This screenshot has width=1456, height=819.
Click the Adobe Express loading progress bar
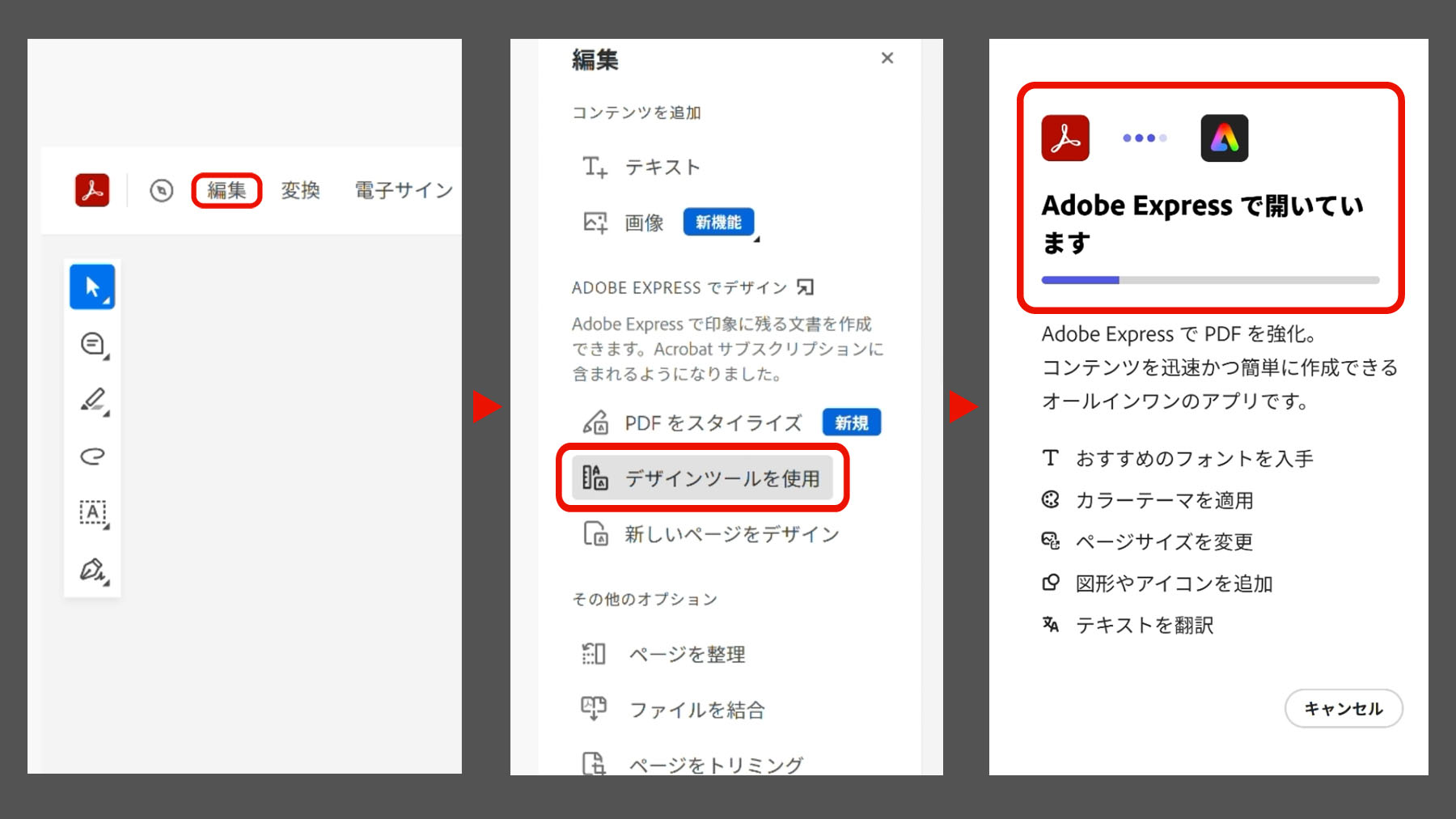tap(1210, 280)
